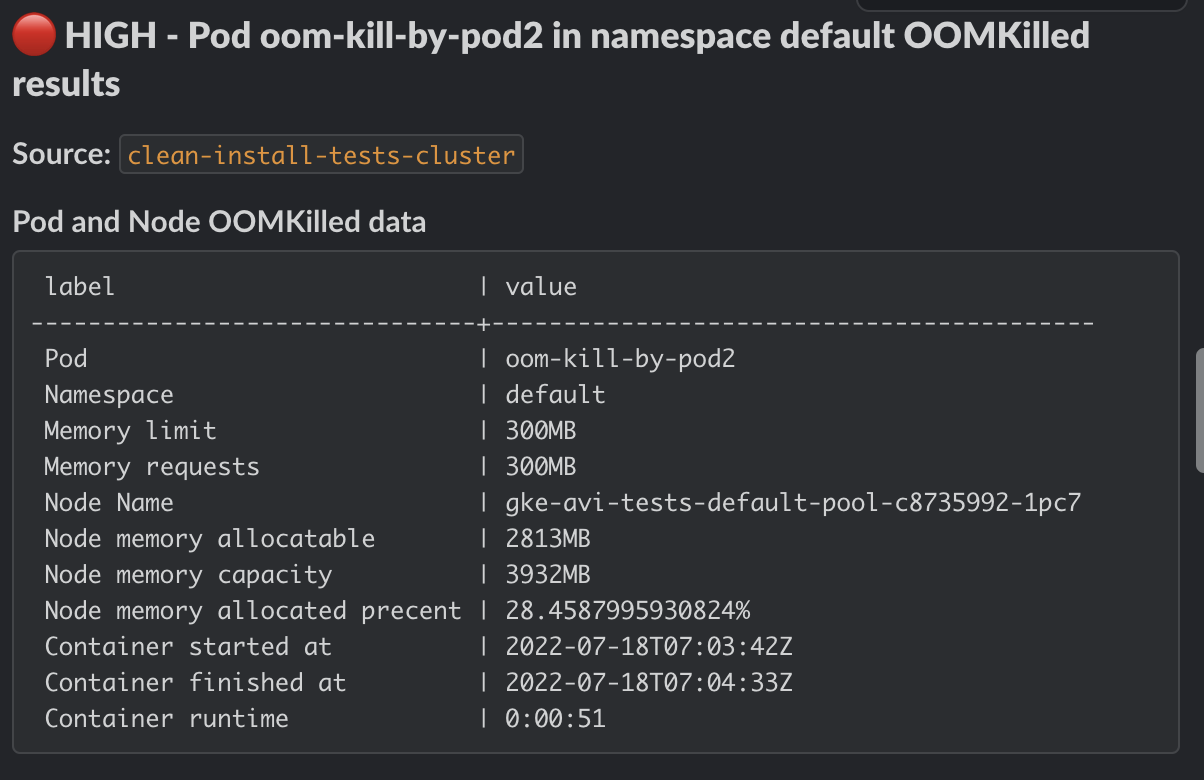Click the "Source:" label
Image resolution: width=1204 pixels, height=780 pixels.
[61, 155]
